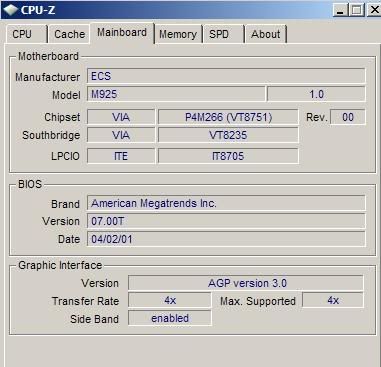Click the Max. Supported value 4x
Screen dimensions: 381x367
333,300
